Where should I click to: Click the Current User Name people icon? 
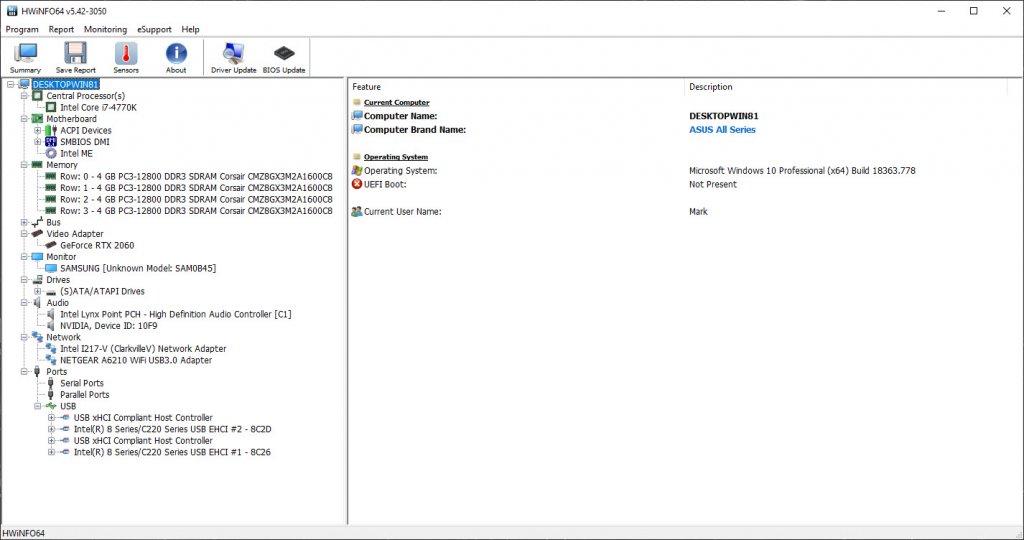click(x=357, y=212)
